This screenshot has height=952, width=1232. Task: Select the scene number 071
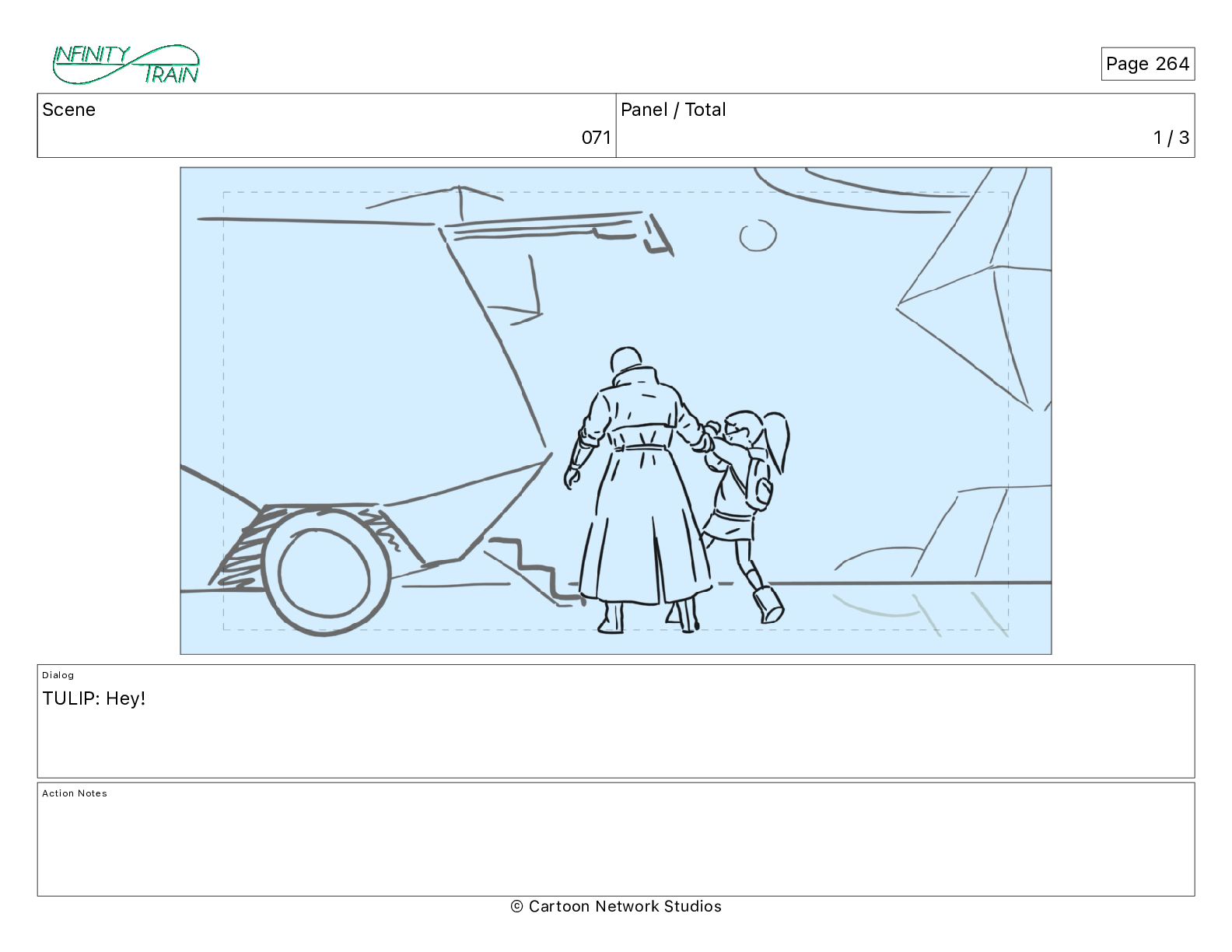click(x=596, y=138)
